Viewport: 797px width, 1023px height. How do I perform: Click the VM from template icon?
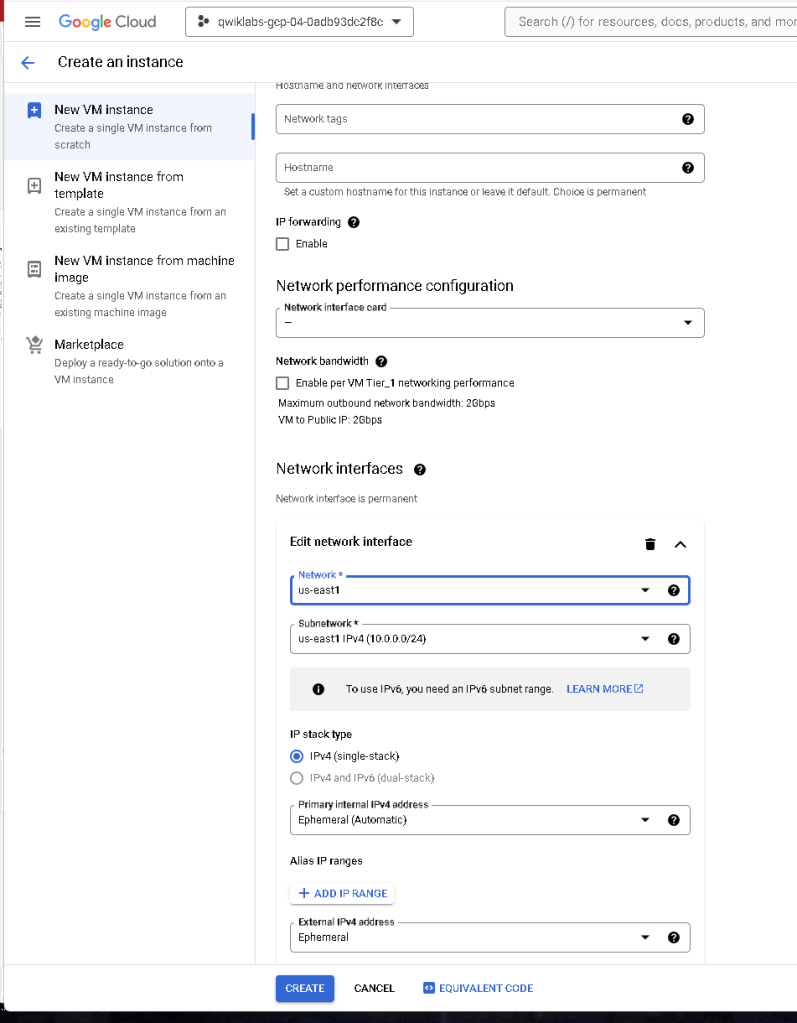coord(35,185)
